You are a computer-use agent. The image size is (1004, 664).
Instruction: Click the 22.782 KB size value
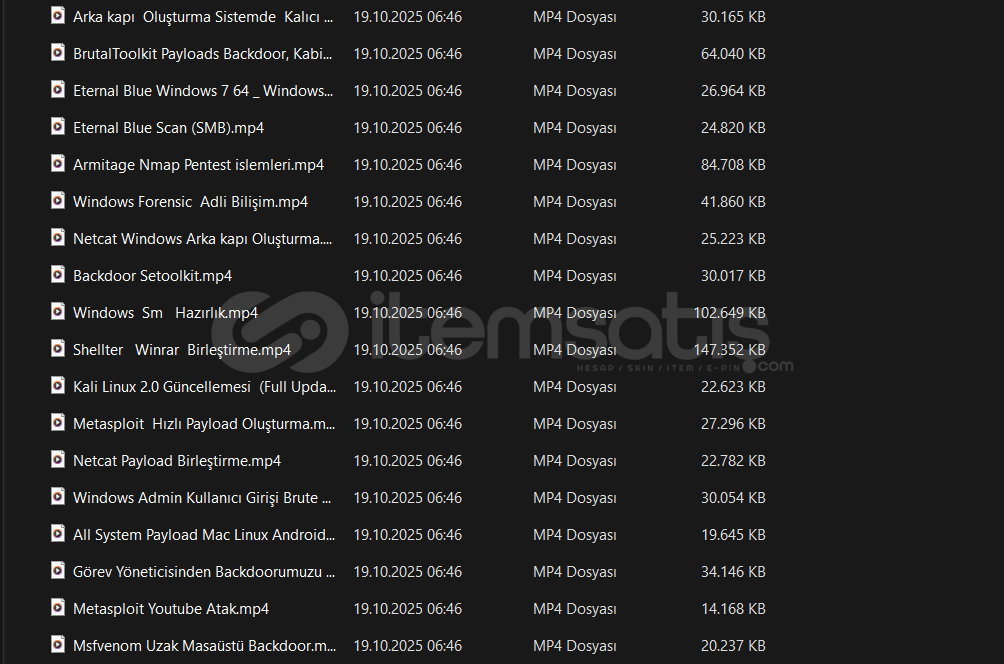[x=733, y=461]
